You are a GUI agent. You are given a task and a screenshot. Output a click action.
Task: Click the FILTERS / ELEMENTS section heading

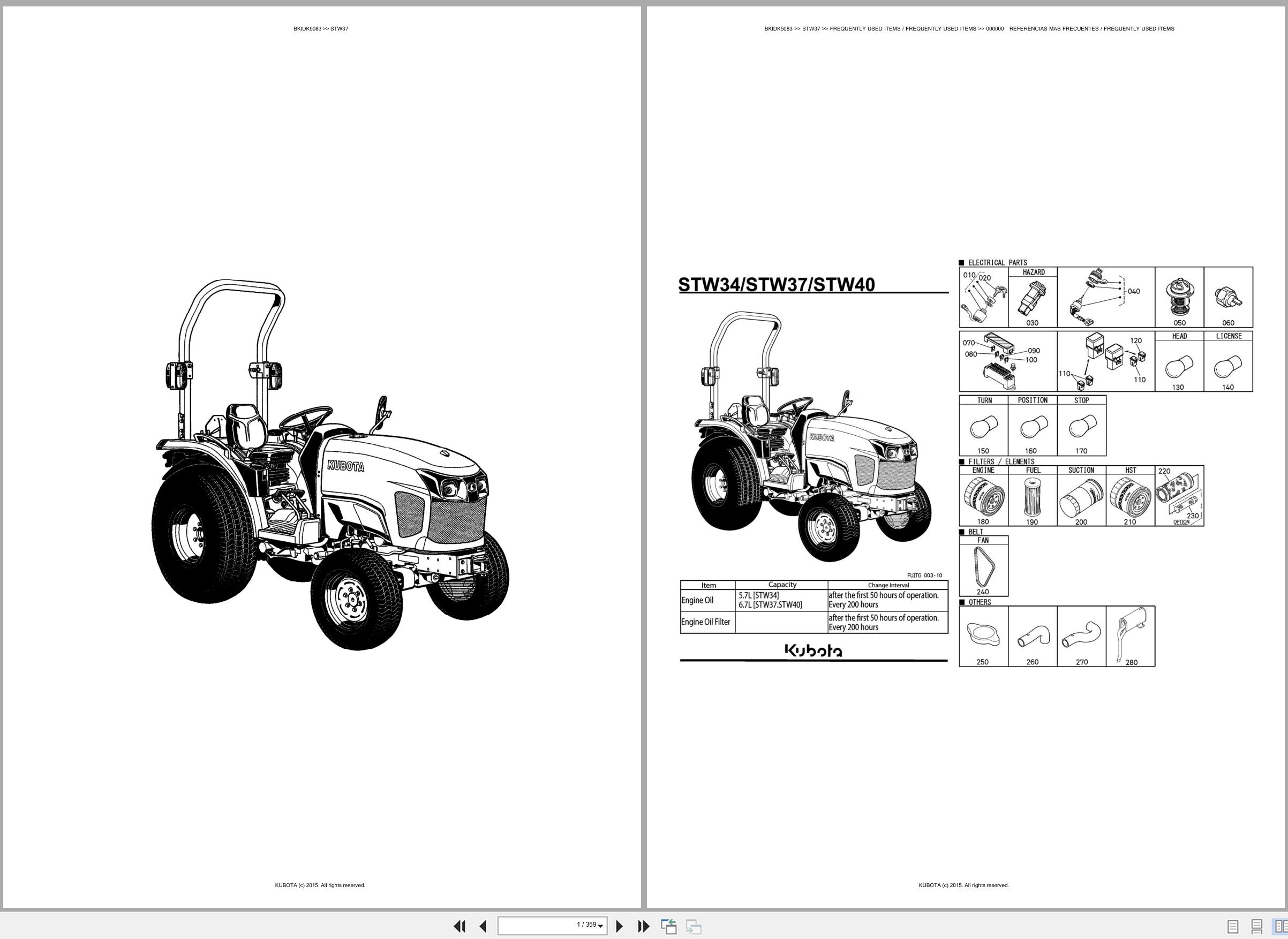coord(1001,461)
